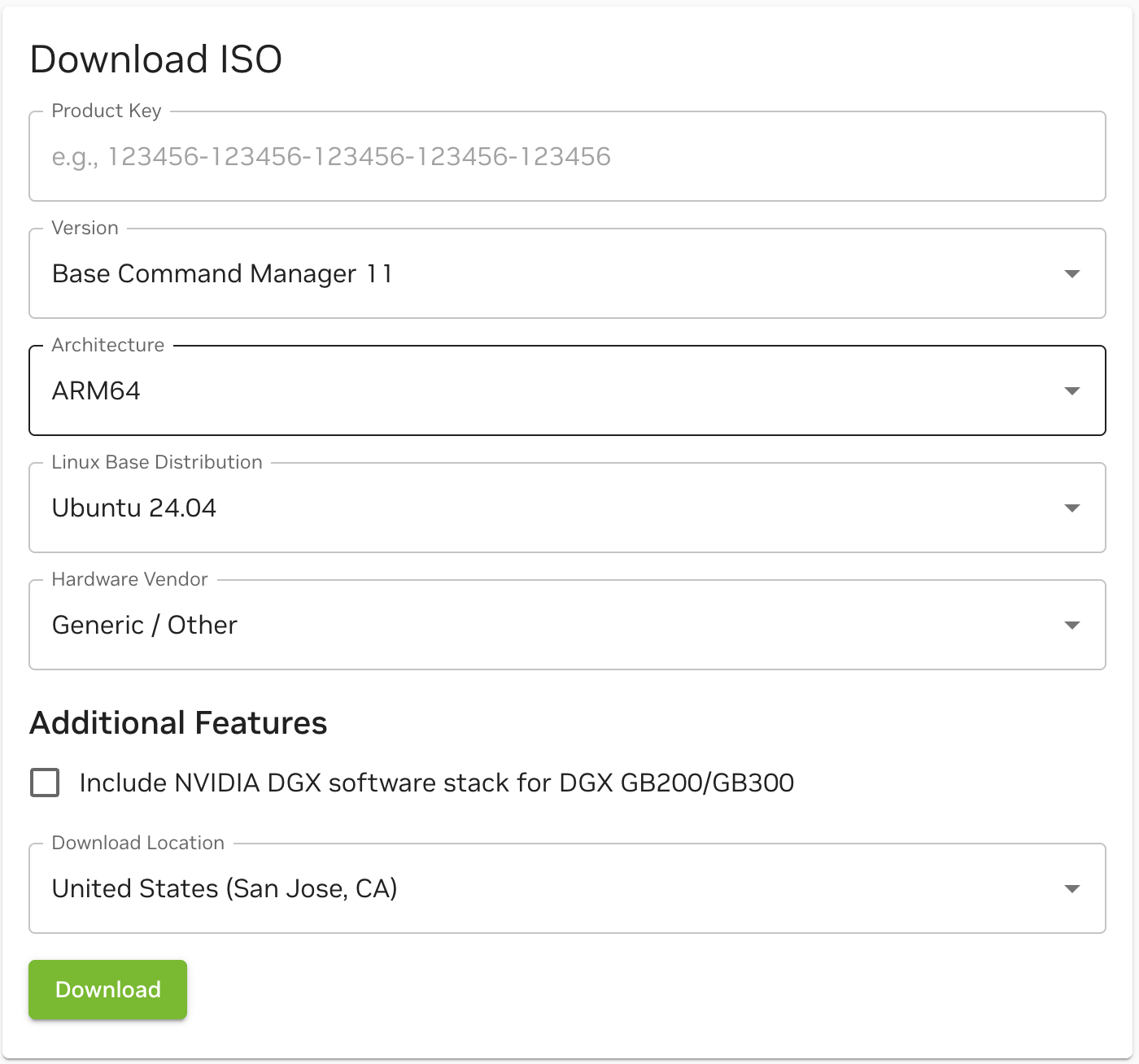Open United States (San Jose, CA) selector
1139x1064 pixels.
(x=225, y=889)
